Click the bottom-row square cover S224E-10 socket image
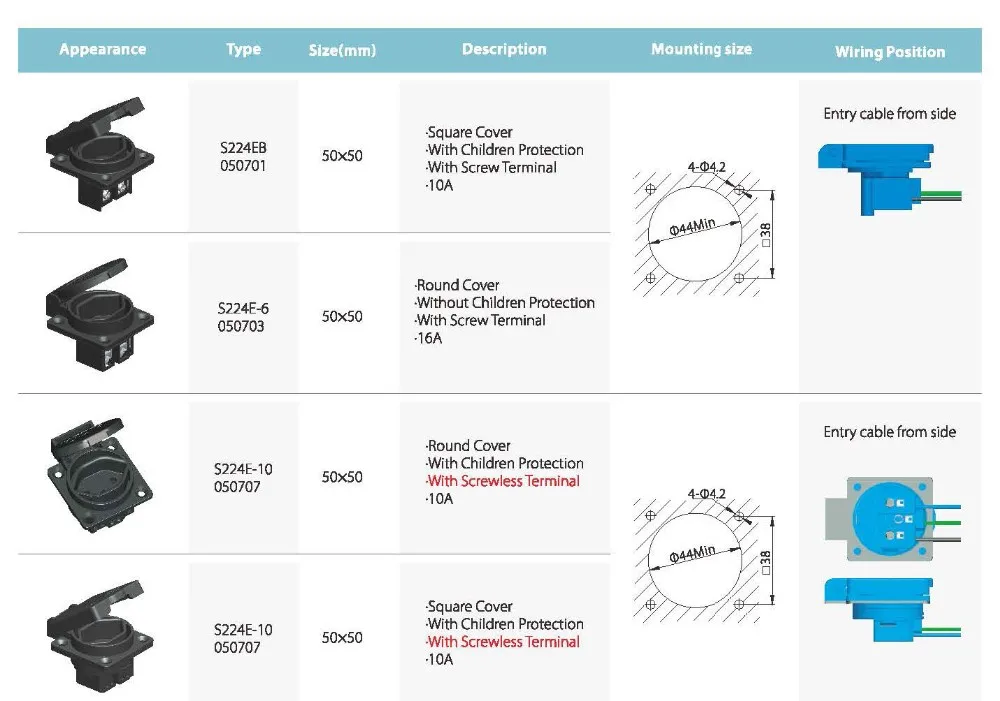Image resolution: width=1000 pixels, height=701 pixels. coord(100,636)
